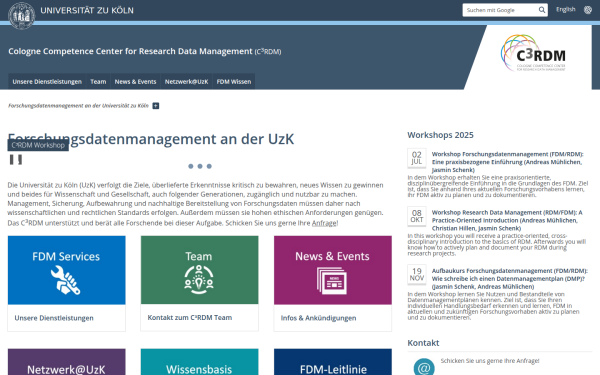The width and height of the screenshot is (600, 375).
Task: Click the Workshops 2025 heading
Action: click(440, 135)
